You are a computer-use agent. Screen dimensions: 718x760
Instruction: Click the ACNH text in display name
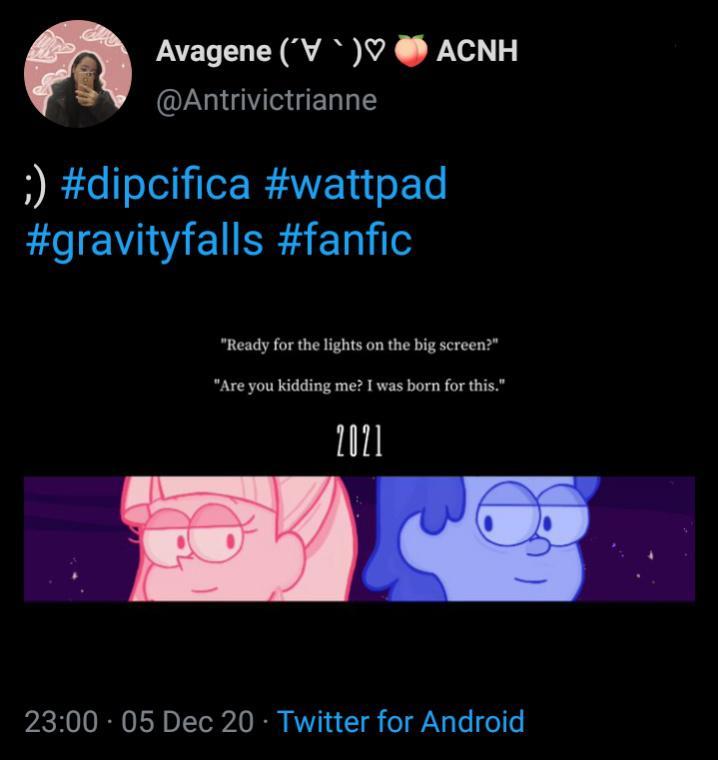(477, 51)
